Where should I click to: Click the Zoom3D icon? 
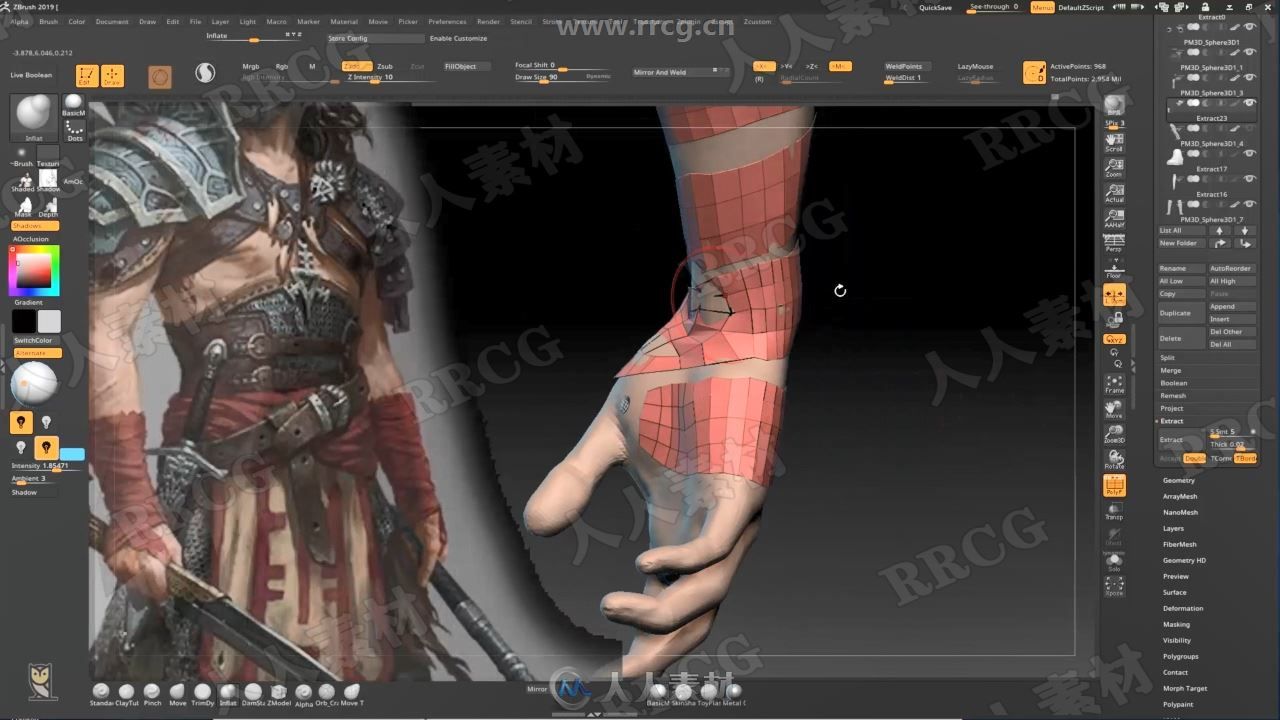pyautogui.click(x=1114, y=434)
